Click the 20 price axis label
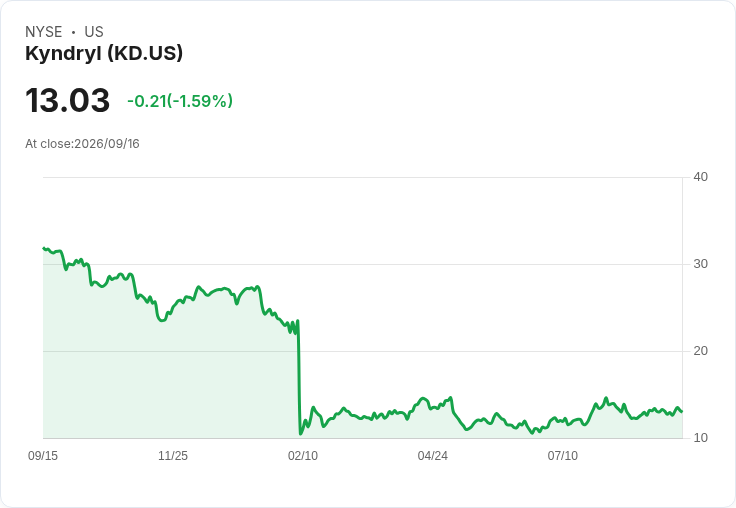This screenshot has width=736, height=508. (700, 351)
